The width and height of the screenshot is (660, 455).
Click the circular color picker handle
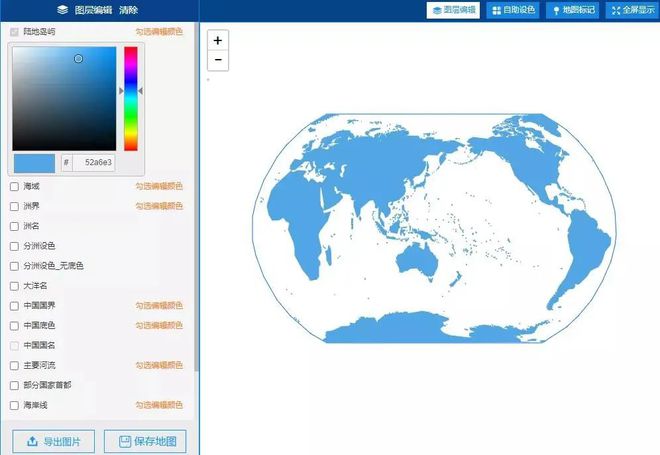click(x=78, y=59)
